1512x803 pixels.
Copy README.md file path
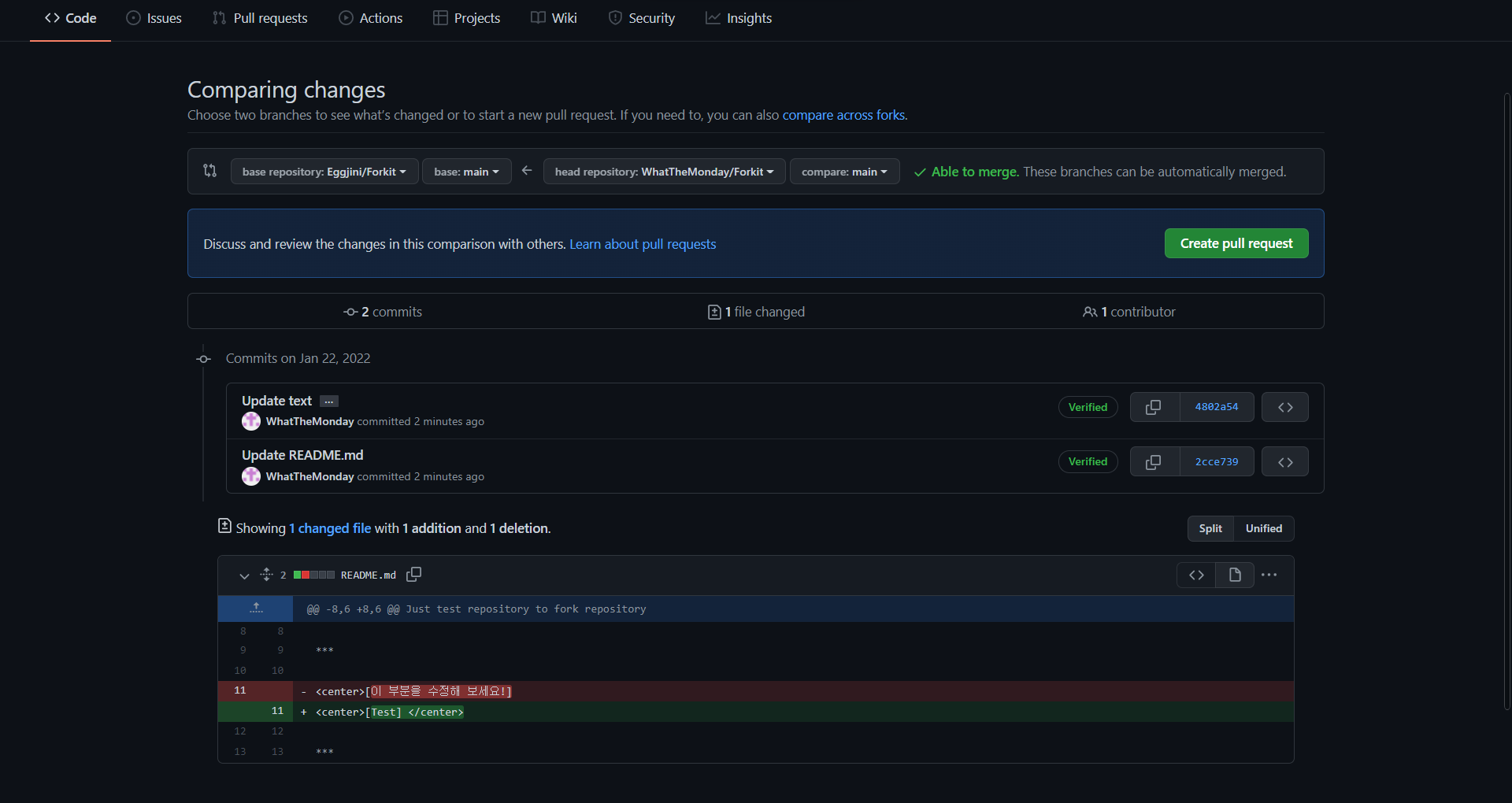click(413, 575)
